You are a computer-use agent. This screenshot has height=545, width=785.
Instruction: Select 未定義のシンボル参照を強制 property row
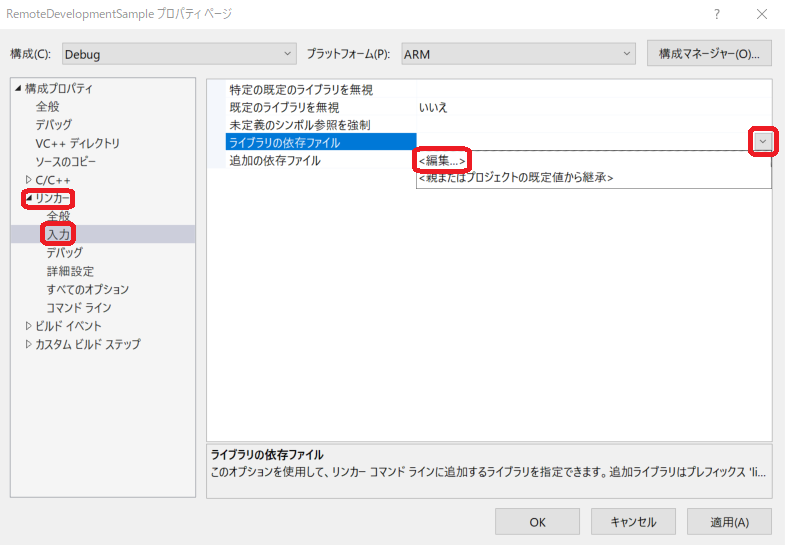pos(498,125)
